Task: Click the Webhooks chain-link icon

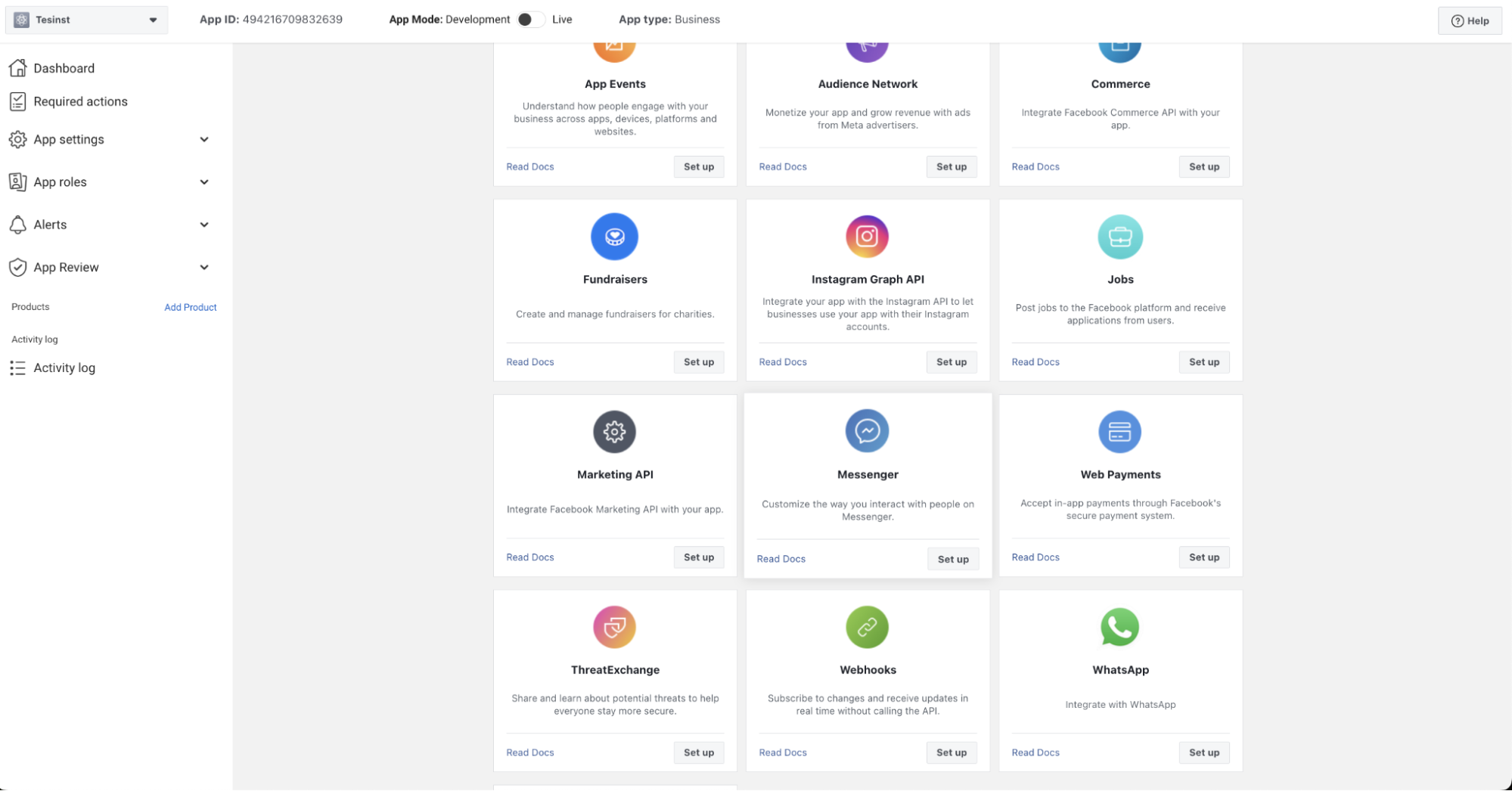Action: tap(867, 627)
